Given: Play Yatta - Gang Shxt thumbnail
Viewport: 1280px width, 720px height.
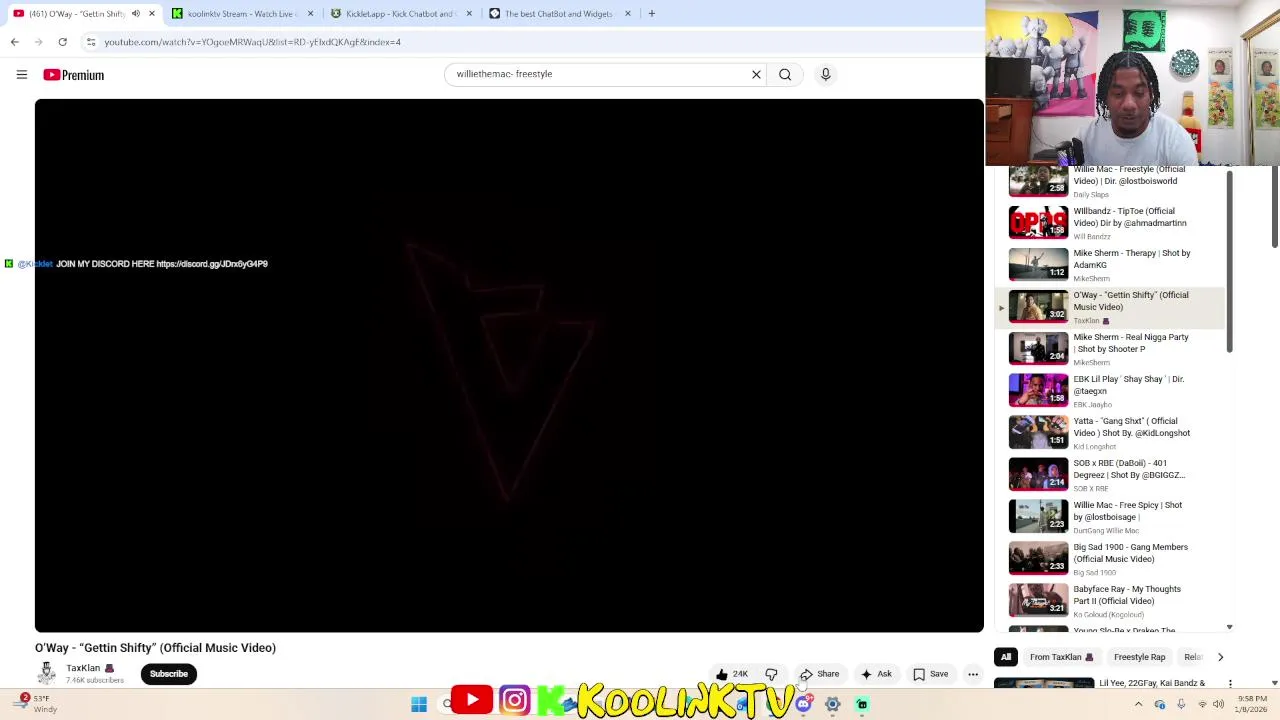Looking at the screenshot, I should pyautogui.click(x=1038, y=432).
